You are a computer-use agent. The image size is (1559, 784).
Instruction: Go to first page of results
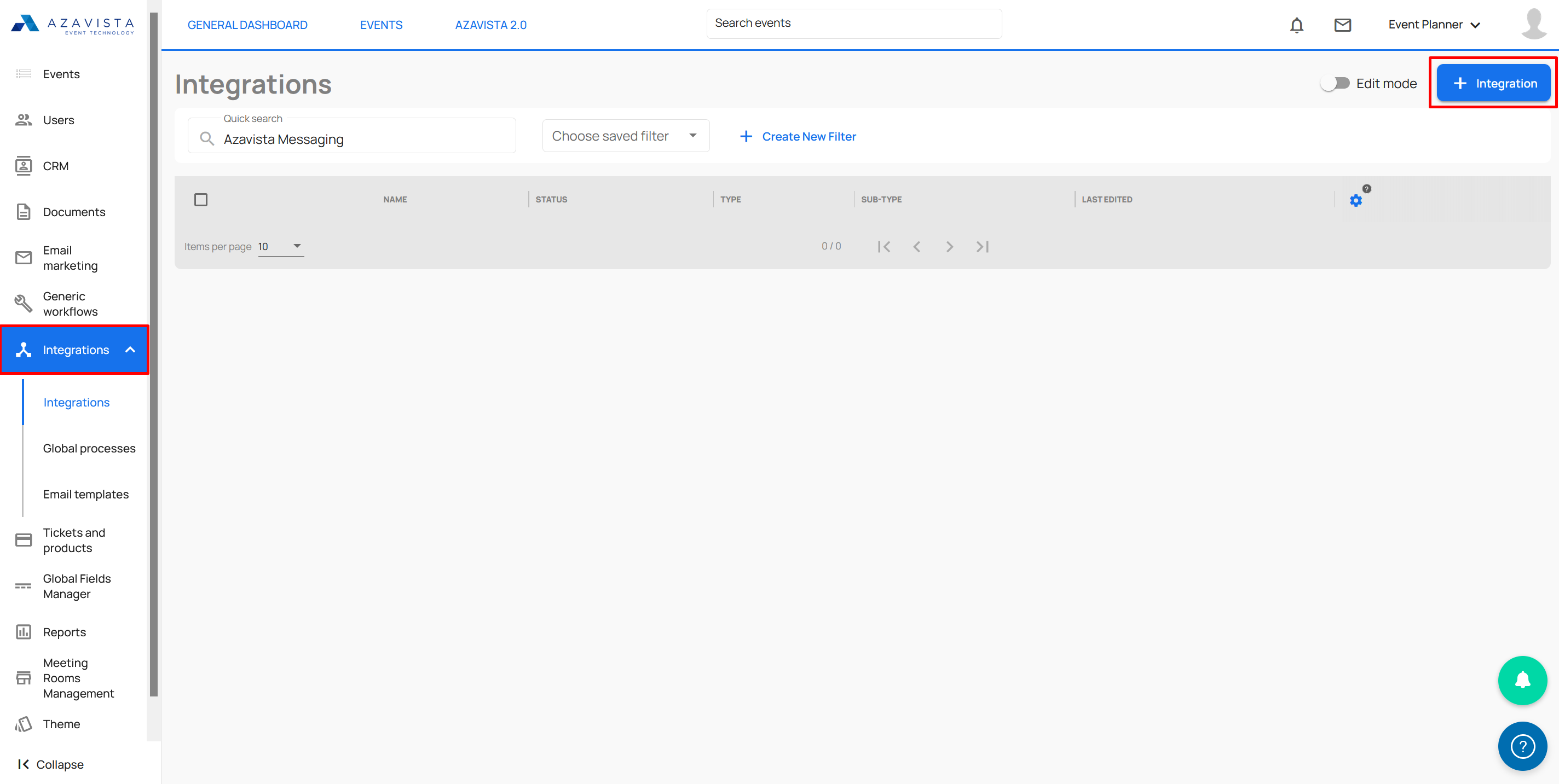click(884, 247)
